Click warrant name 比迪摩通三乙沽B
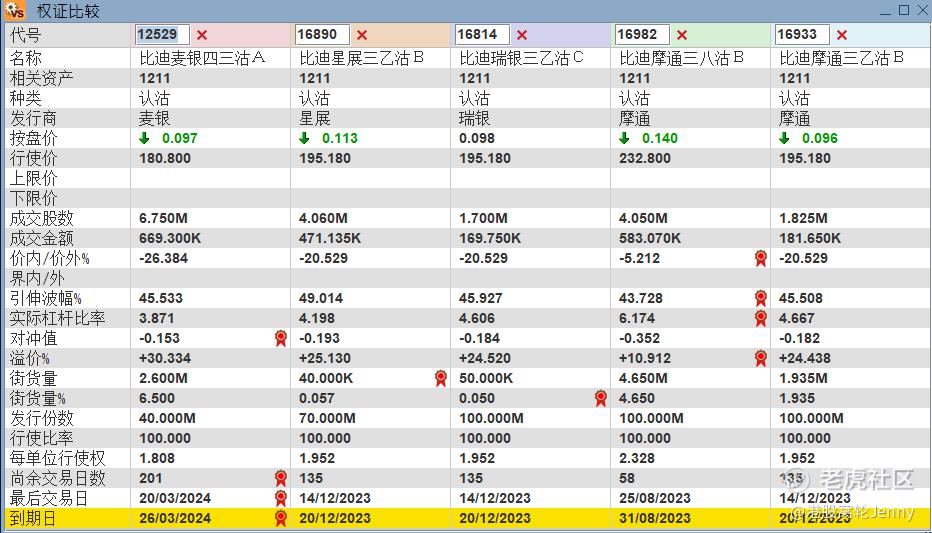932x533 pixels. 841,58
